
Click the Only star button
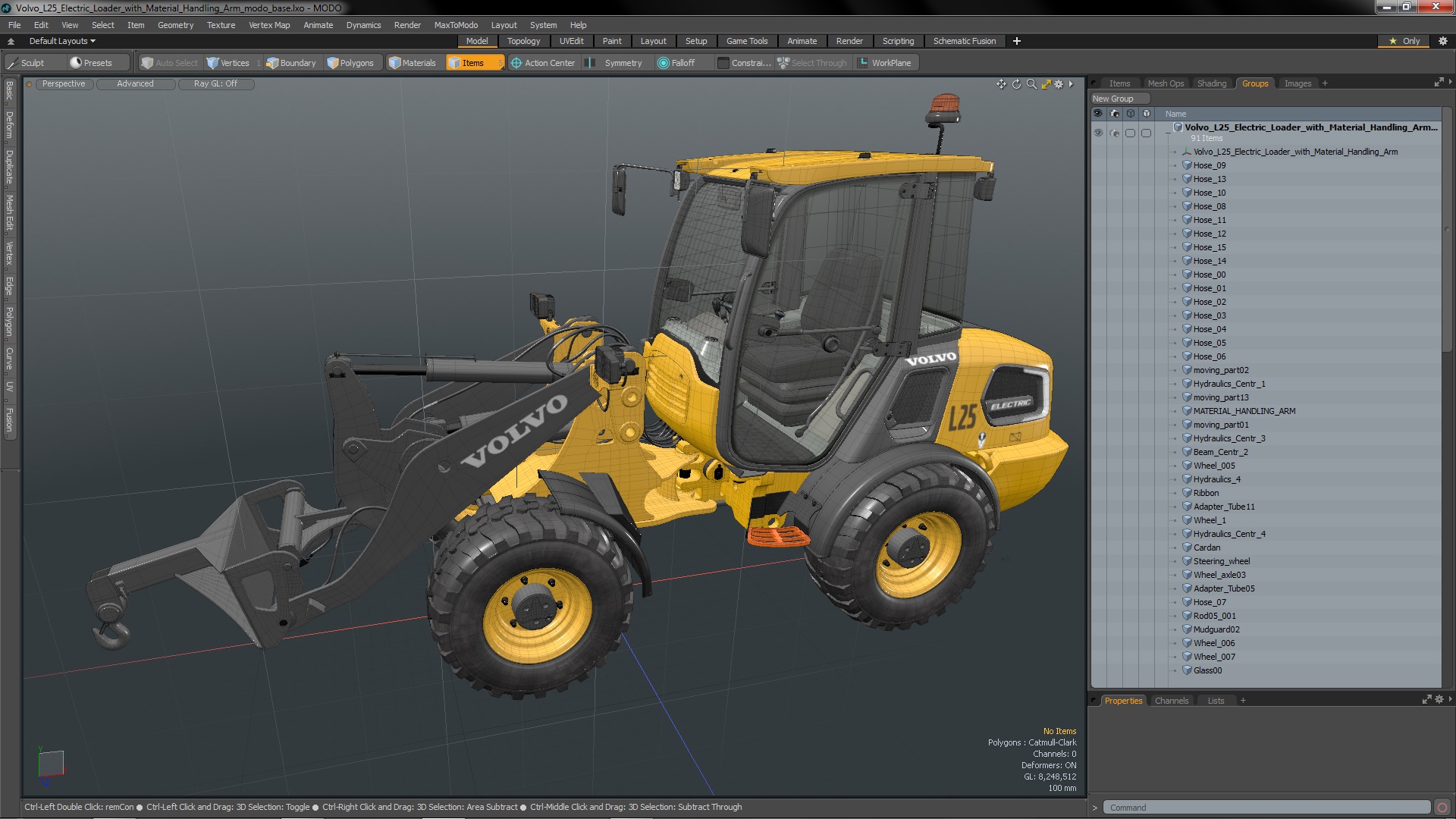tap(1404, 41)
